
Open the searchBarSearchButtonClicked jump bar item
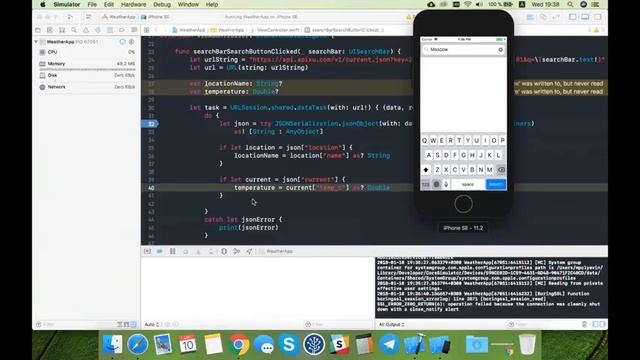pyautogui.click(x=344, y=30)
